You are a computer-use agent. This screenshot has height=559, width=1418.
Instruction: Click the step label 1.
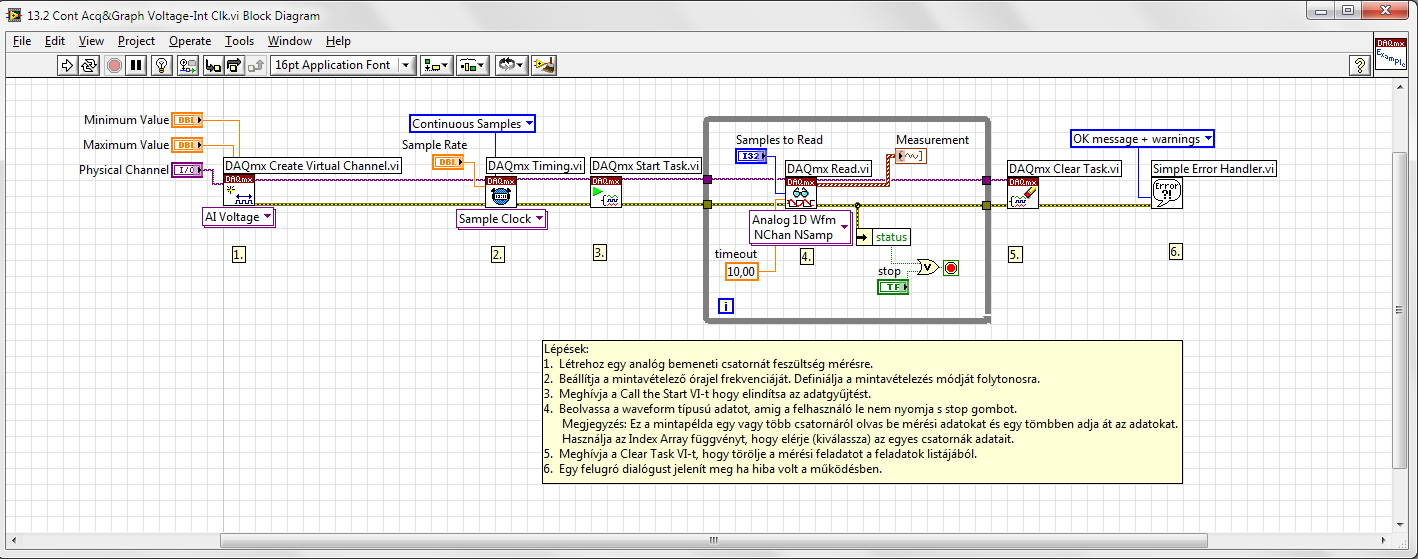coord(238,254)
